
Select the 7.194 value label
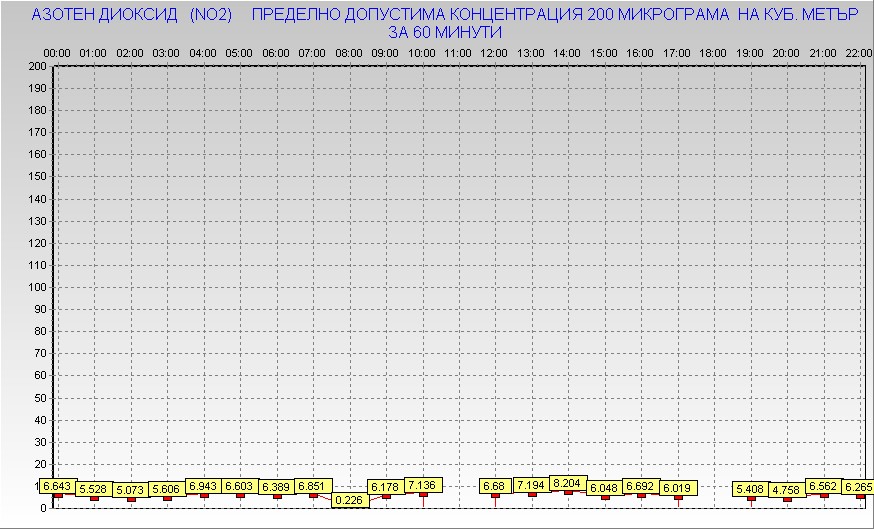531,485
